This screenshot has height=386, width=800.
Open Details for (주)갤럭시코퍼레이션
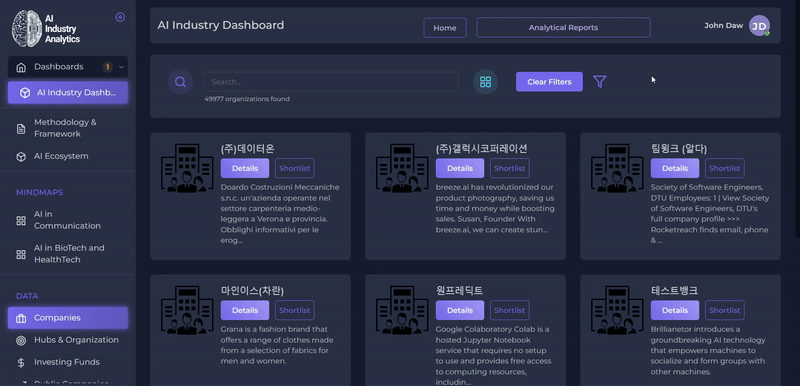pyautogui.click(x=460, y=168)
